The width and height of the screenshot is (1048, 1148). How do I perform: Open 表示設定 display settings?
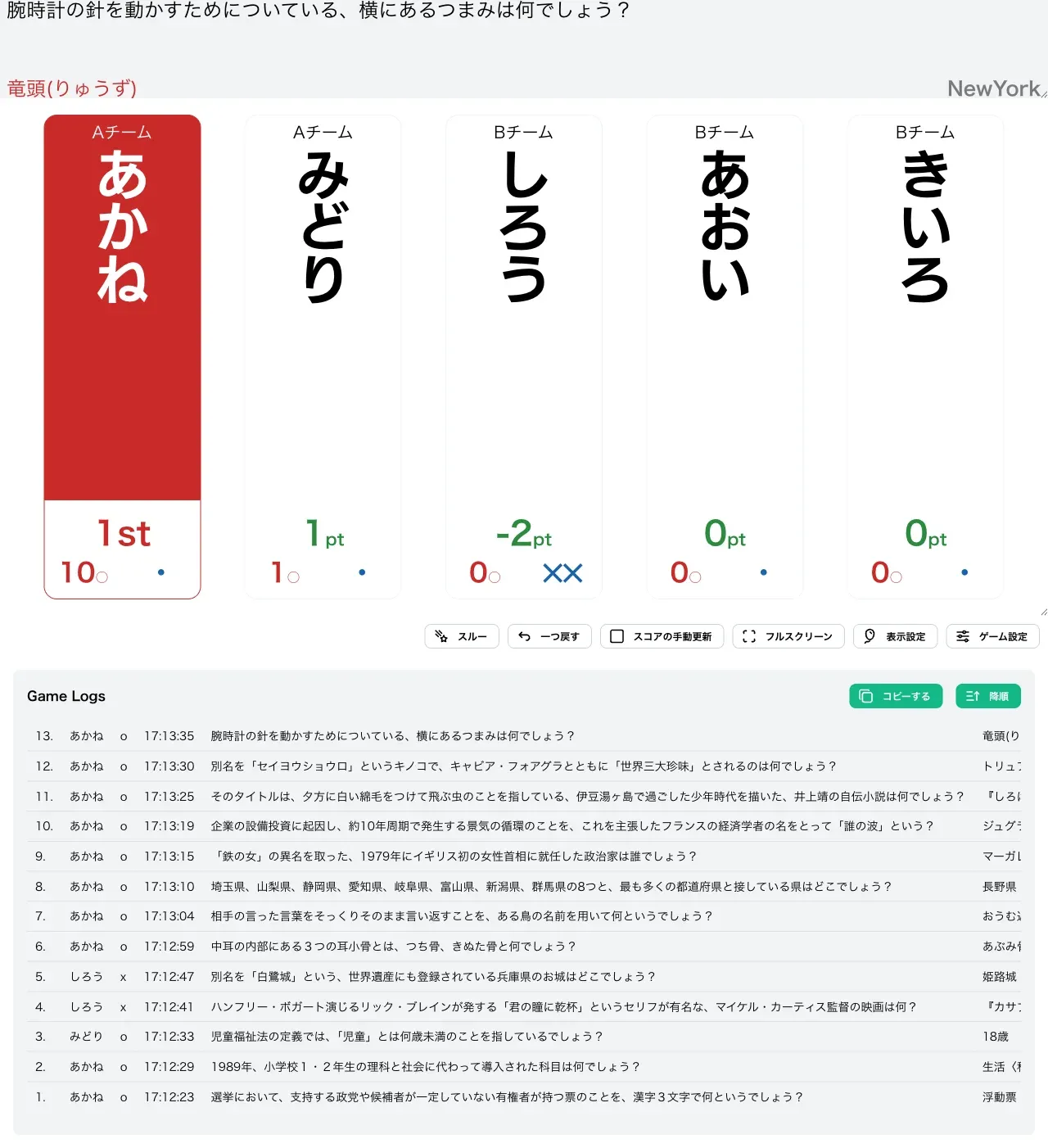click(895, 636)
